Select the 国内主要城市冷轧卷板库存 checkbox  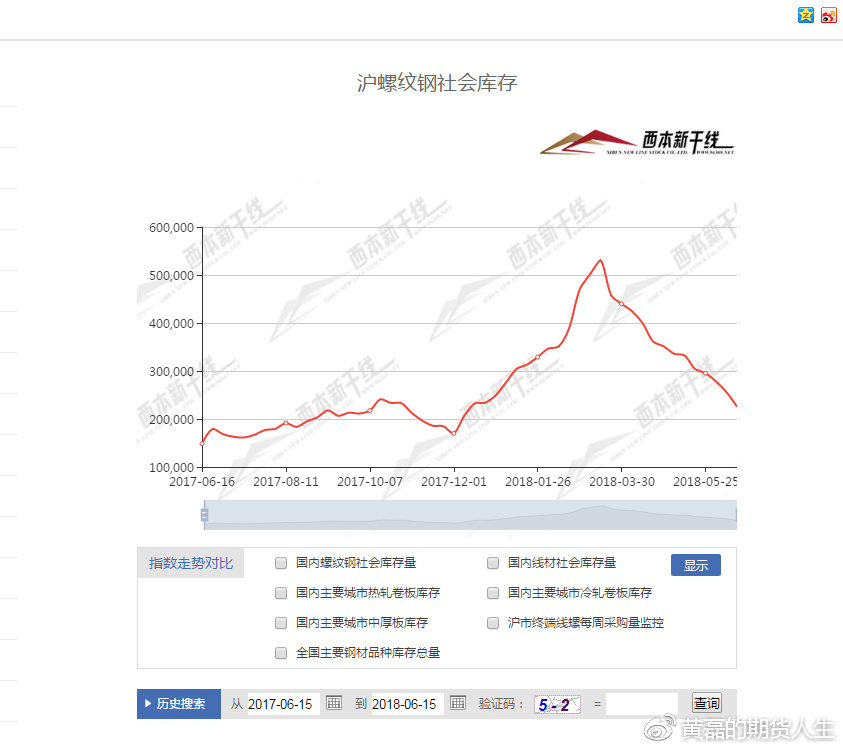pyautogui.click(x=493, y=593)
